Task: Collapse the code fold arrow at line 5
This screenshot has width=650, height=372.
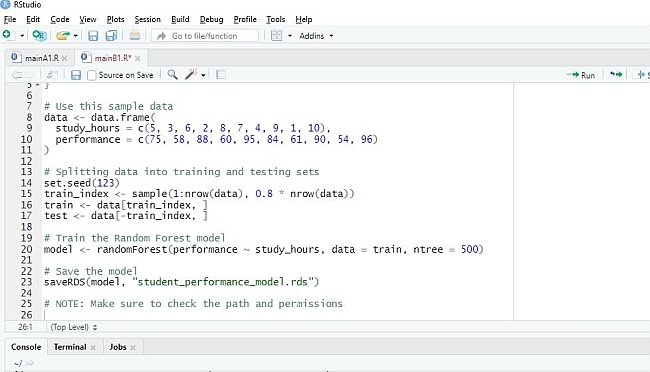Action: 37,85
